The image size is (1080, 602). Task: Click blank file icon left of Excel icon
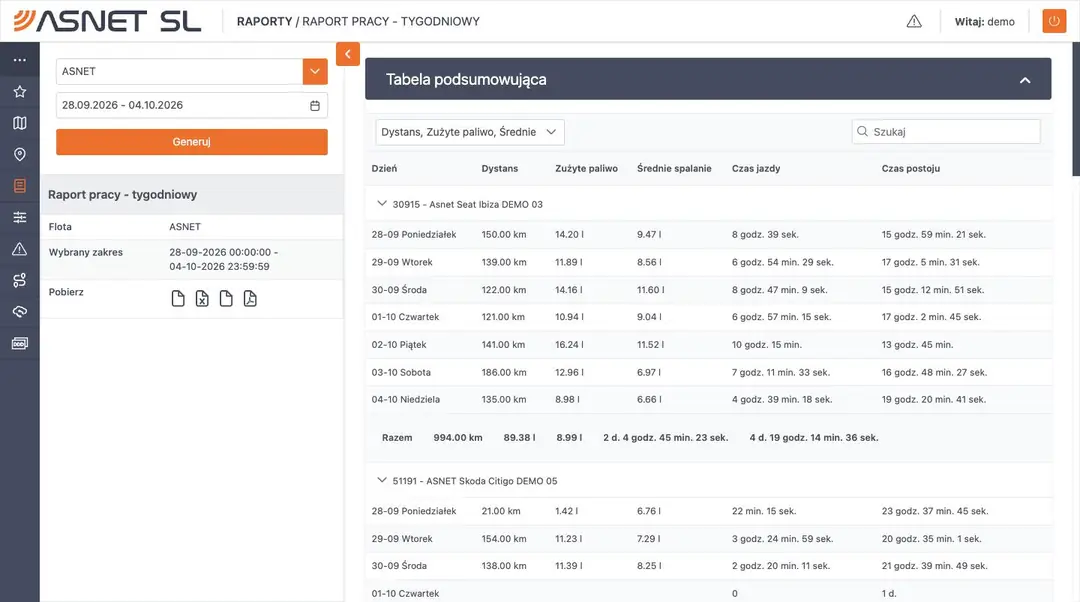(x=178, y=298)
